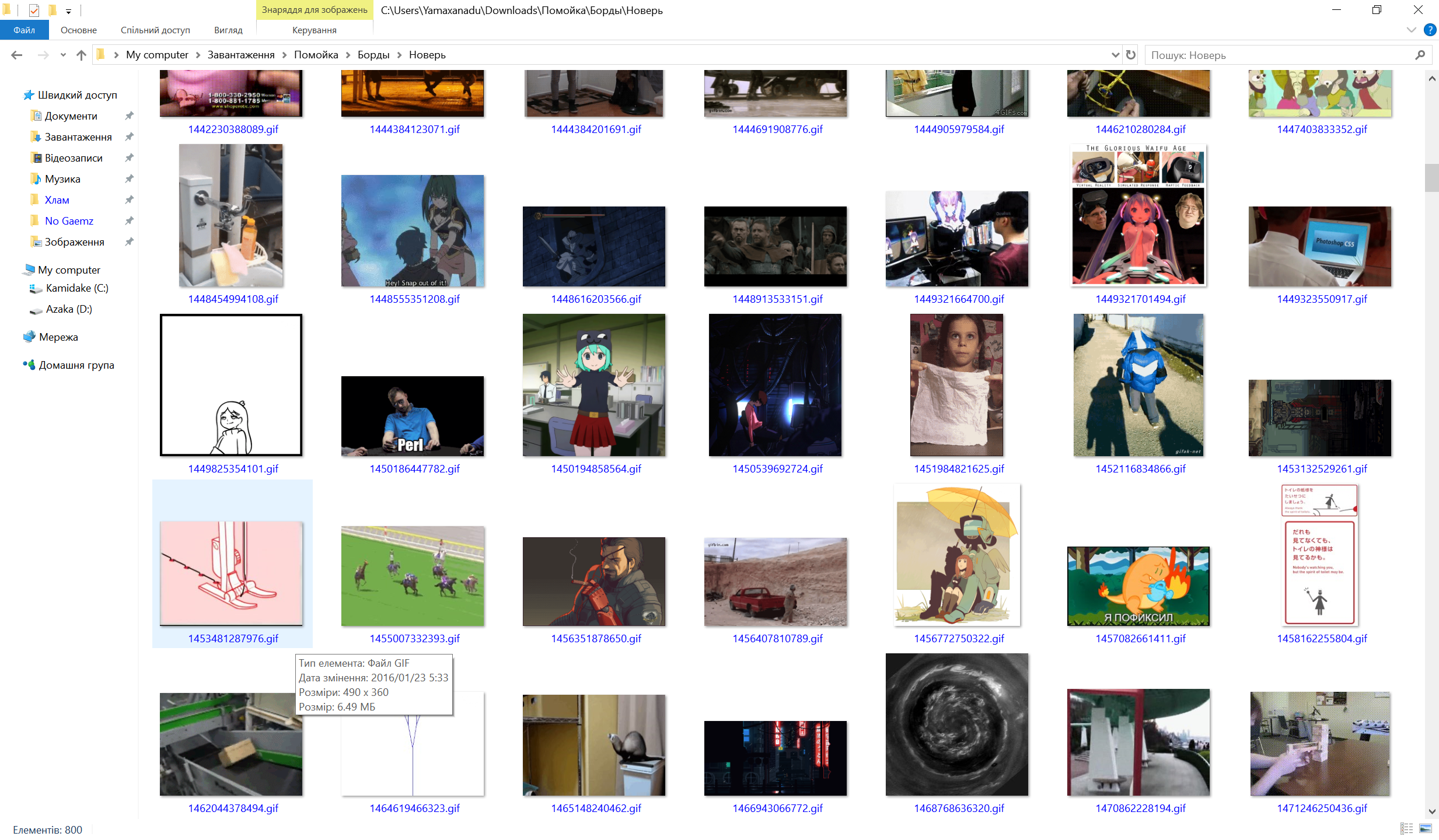Click file name 1456351878650.gif
Viewport: 1439px width, 840px height.
point(596,638)
